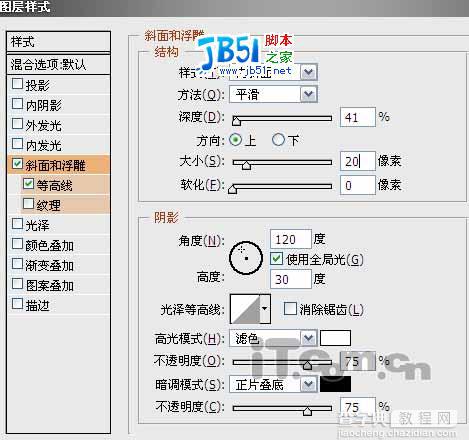Image resolution: width=469 pixels, height=440 pixels.
Task: Select the 投影 list entry
Action: pos(59,85)
